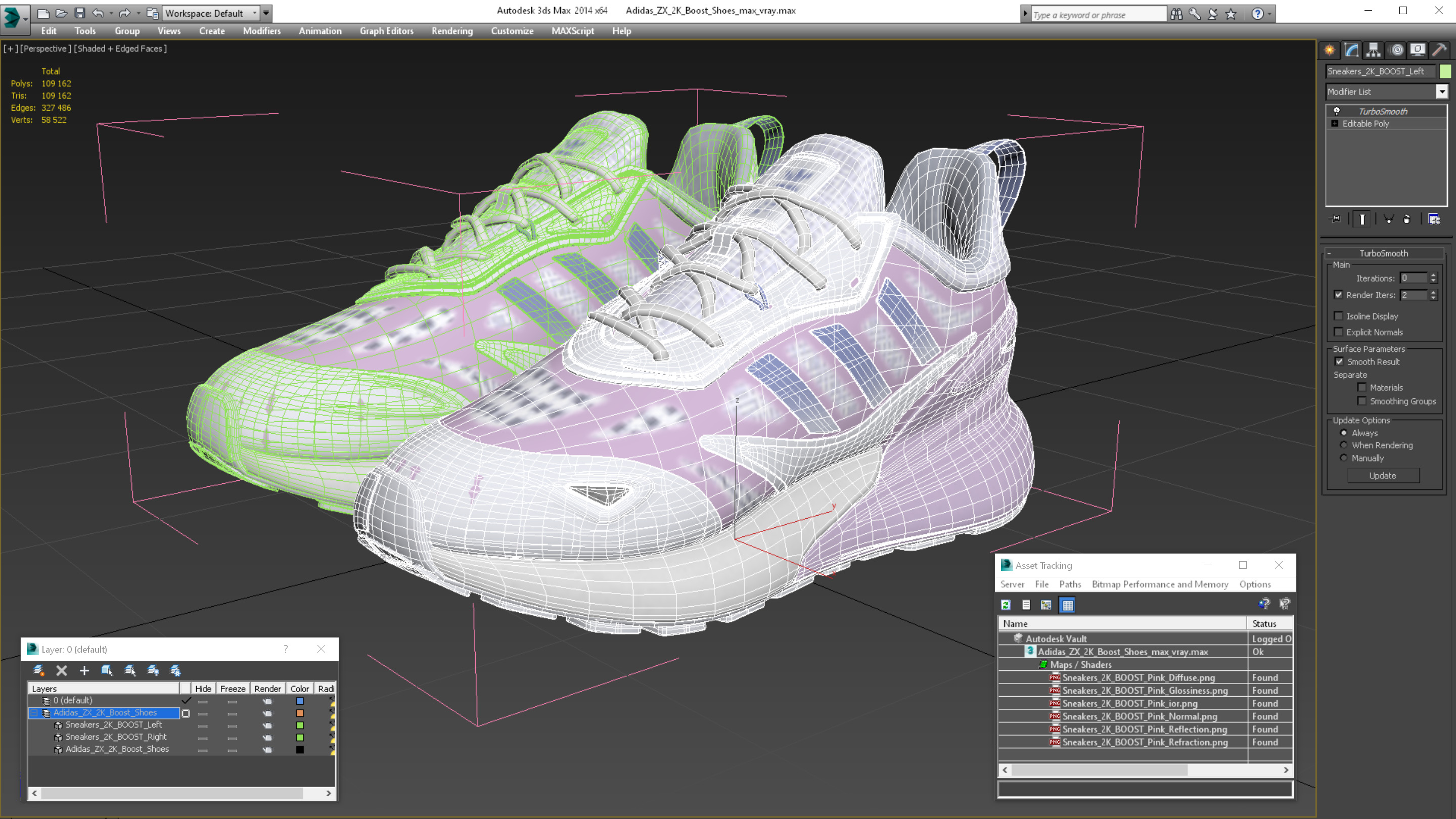Open the Modify command panel tab
This screenshot has width=1456, height=819.
tap(1351, 50)
